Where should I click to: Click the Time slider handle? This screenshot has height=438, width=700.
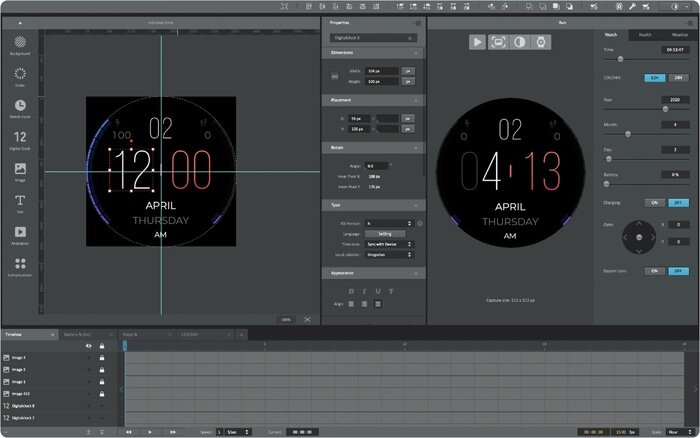click(x=620, y=59)
